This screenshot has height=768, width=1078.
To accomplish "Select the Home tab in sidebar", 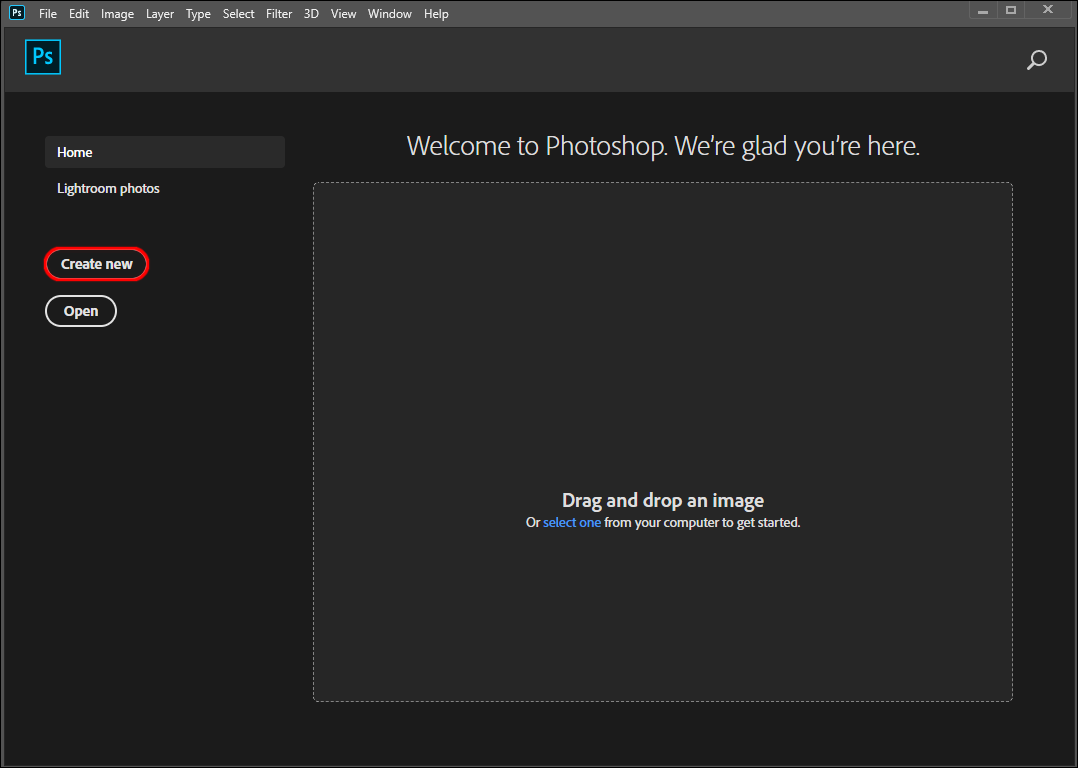I will pyautogui.click(x=165, y=152).
